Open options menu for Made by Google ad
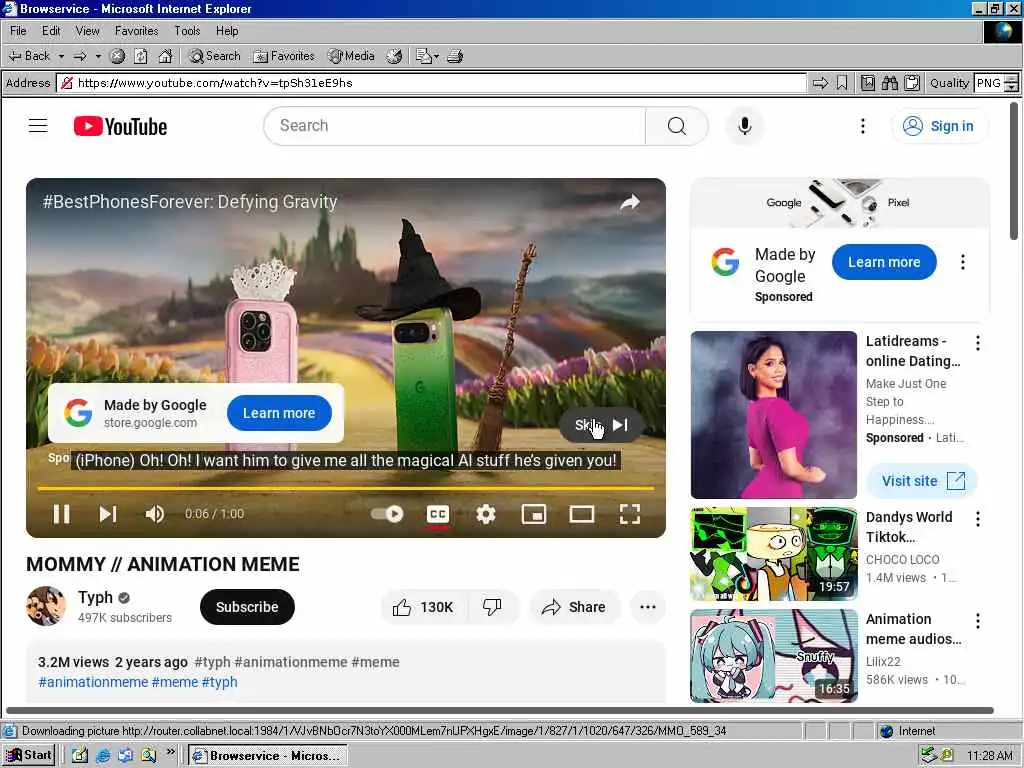The height and width of the screenshot is (768, 1024). pyautogui.click(x=963, y=262)
